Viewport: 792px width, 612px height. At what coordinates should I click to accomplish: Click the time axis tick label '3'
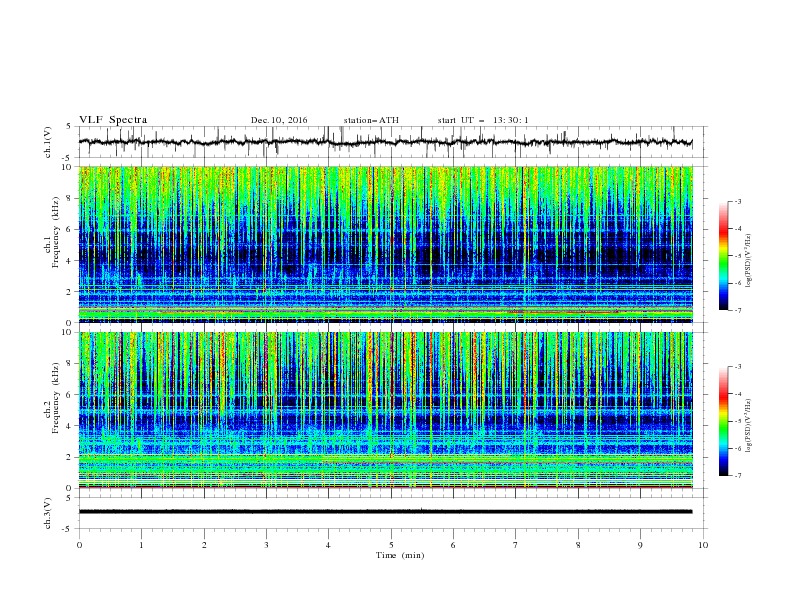(266, 545)
